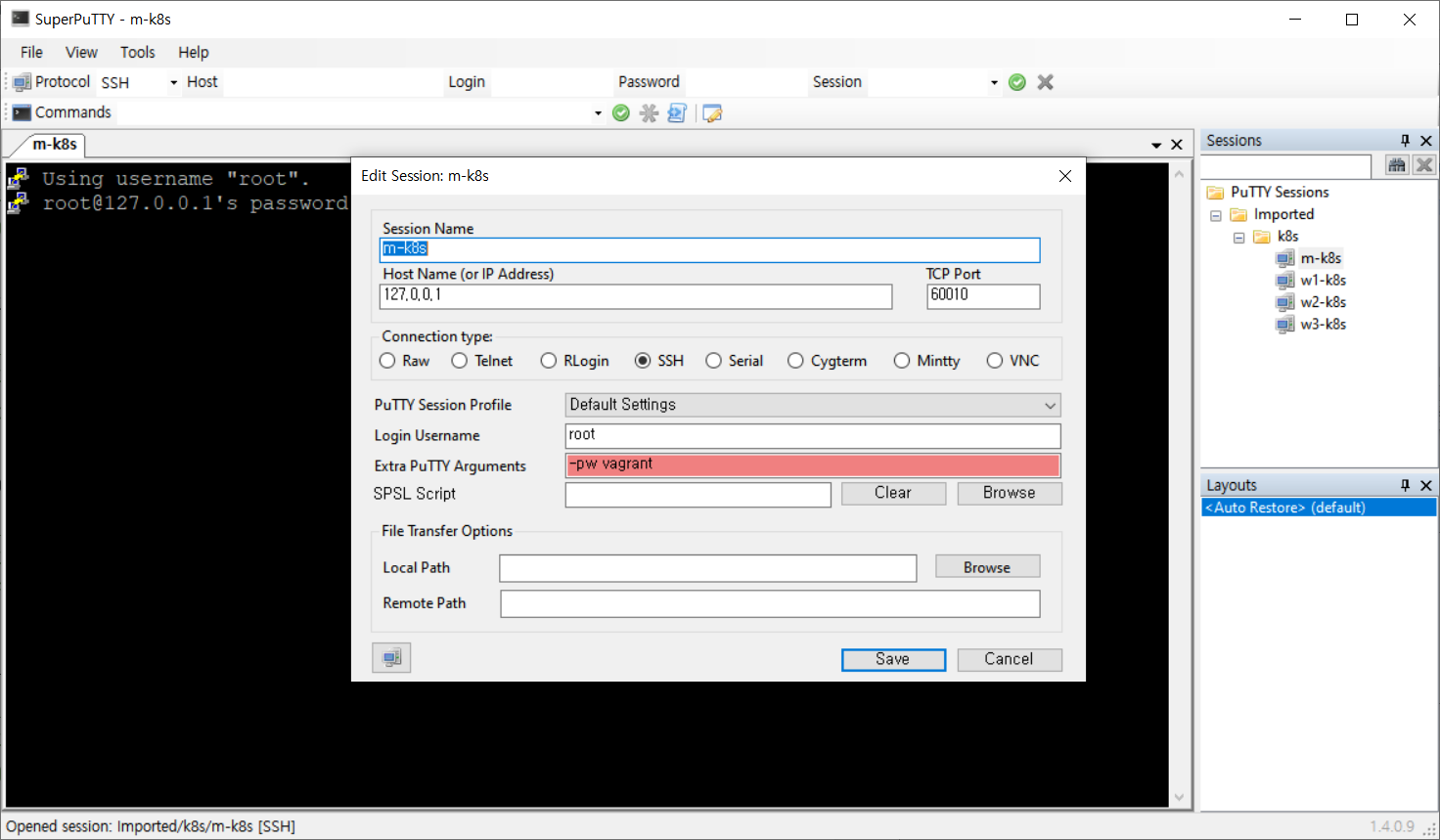The image size is (1440, 840).
Task: Click the Commands terminal icon
Action: tap(22, 112)
